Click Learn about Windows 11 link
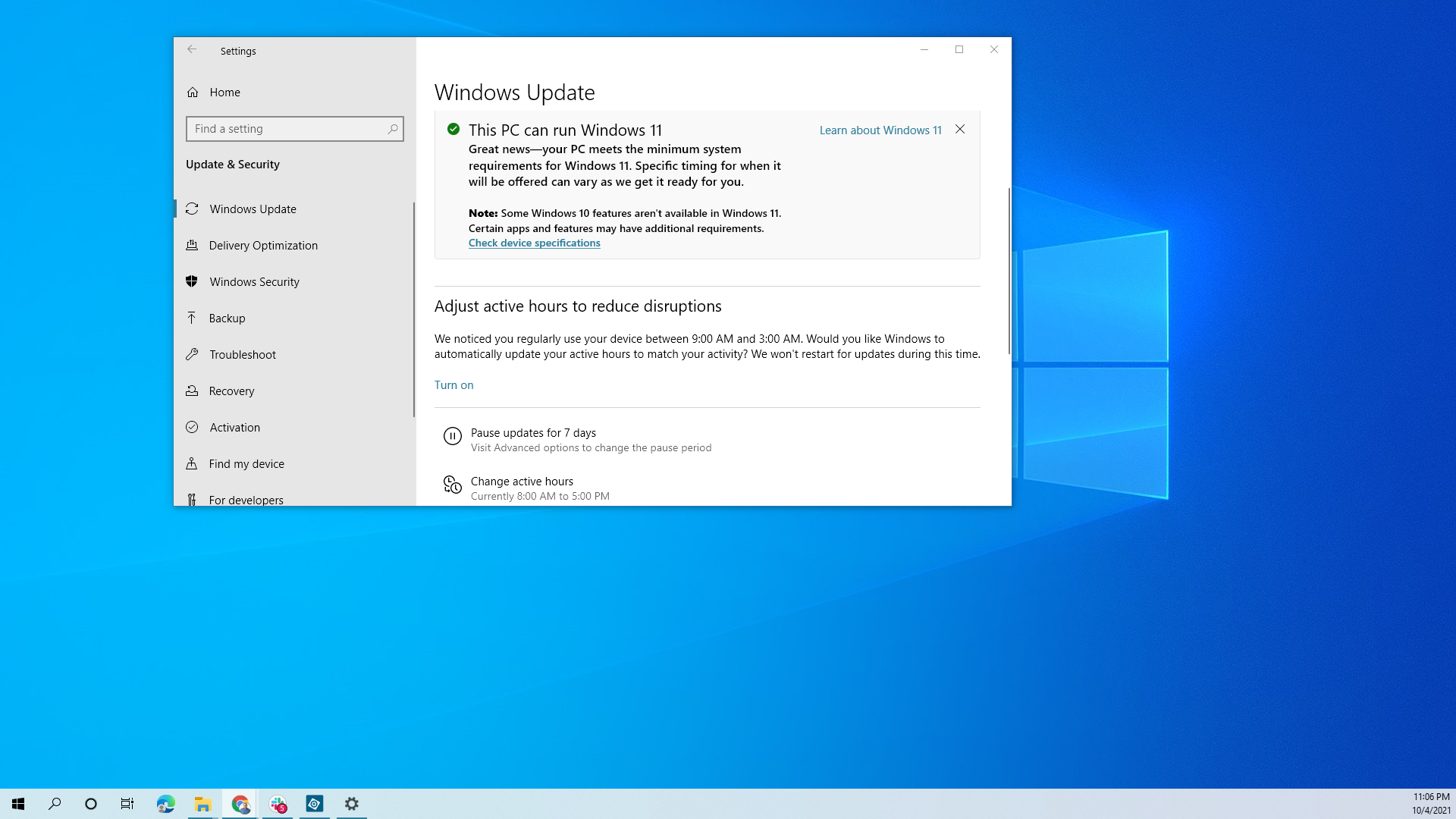The height and width of the screenshot is (819, 1456). tap(880, 129)
